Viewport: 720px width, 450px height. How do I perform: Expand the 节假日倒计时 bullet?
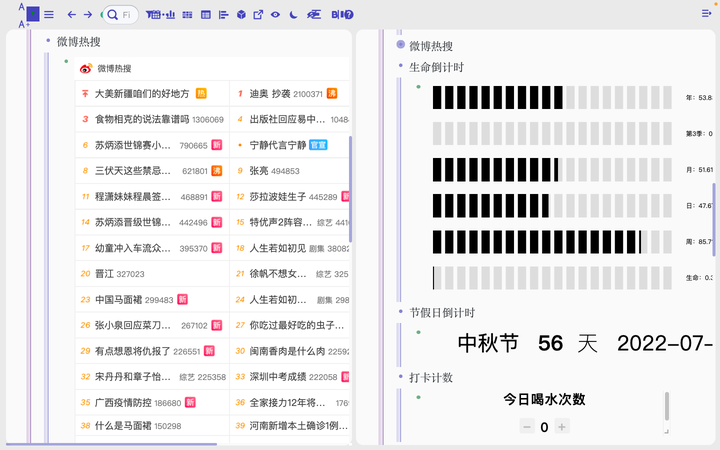click(x=400, y=312)
